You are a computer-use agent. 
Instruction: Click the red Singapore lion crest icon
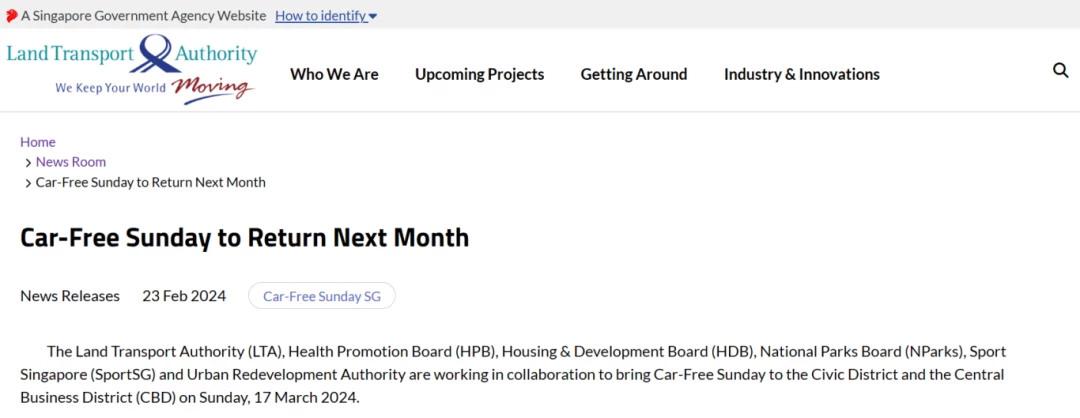pyautogui.click(x=11, y=16)
